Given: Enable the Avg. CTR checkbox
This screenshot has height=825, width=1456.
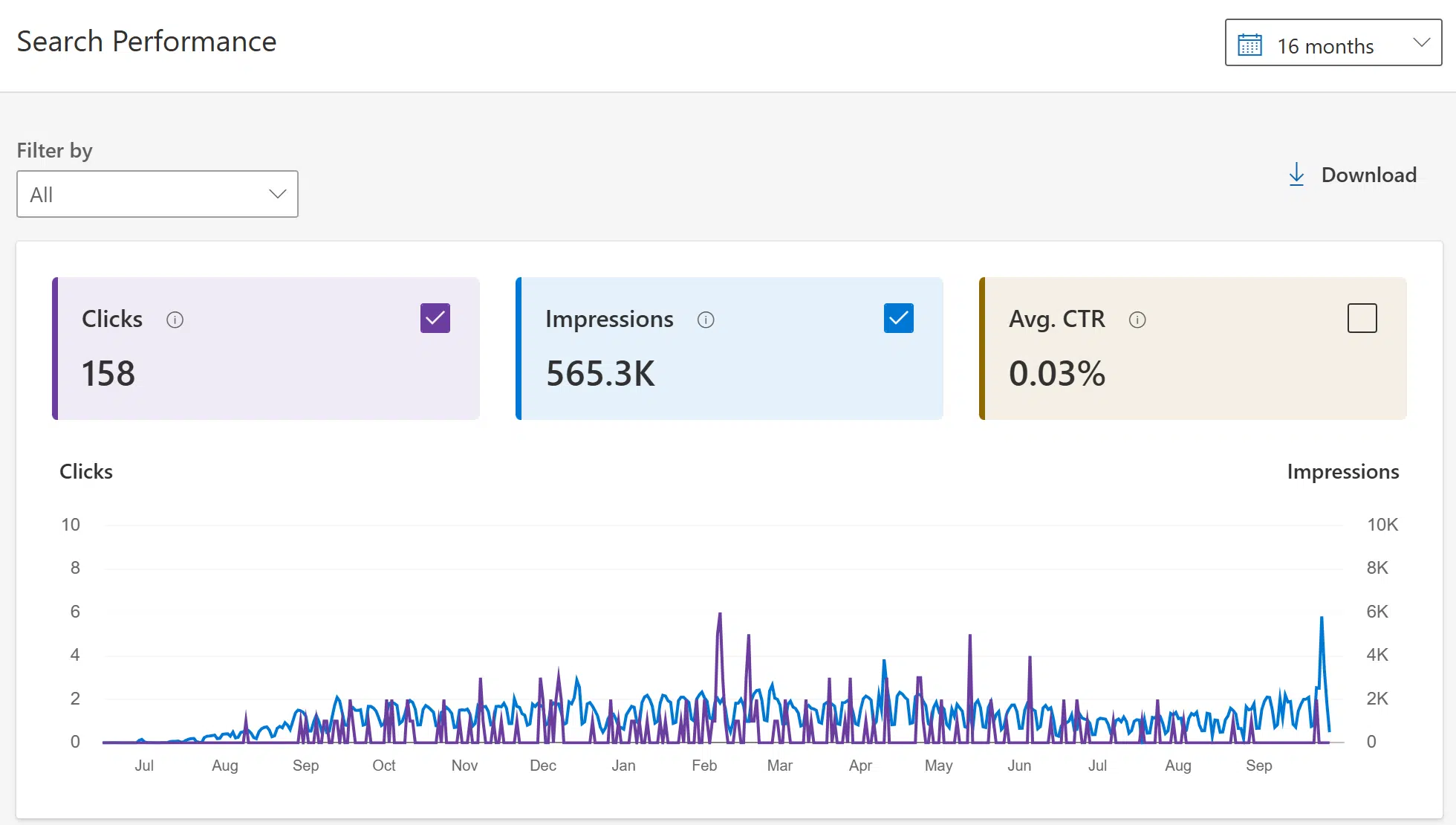Looking at the screenshot, I should (1361, 318).
